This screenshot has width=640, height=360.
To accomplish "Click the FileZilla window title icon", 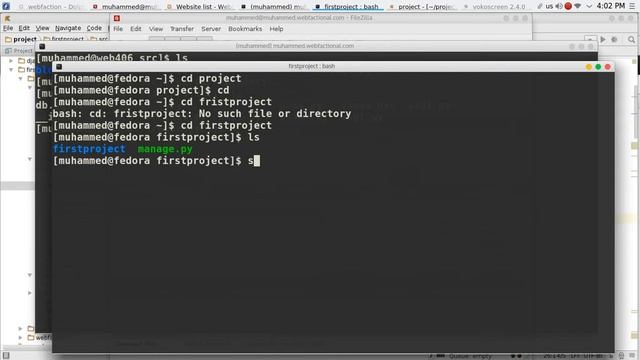I will pyautogui.click(x=117, y=18).
